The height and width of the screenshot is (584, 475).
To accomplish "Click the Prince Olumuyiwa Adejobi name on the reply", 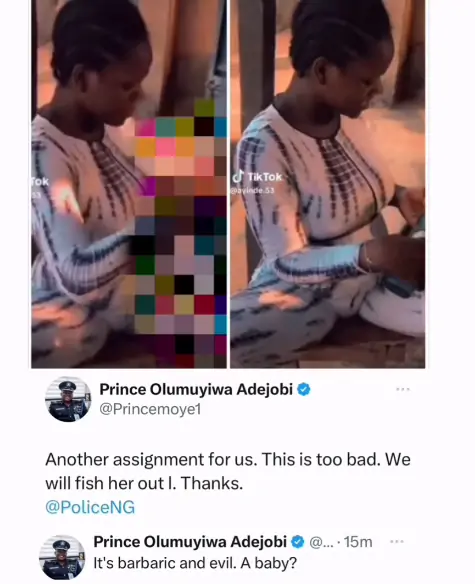I will click(190, 542).
